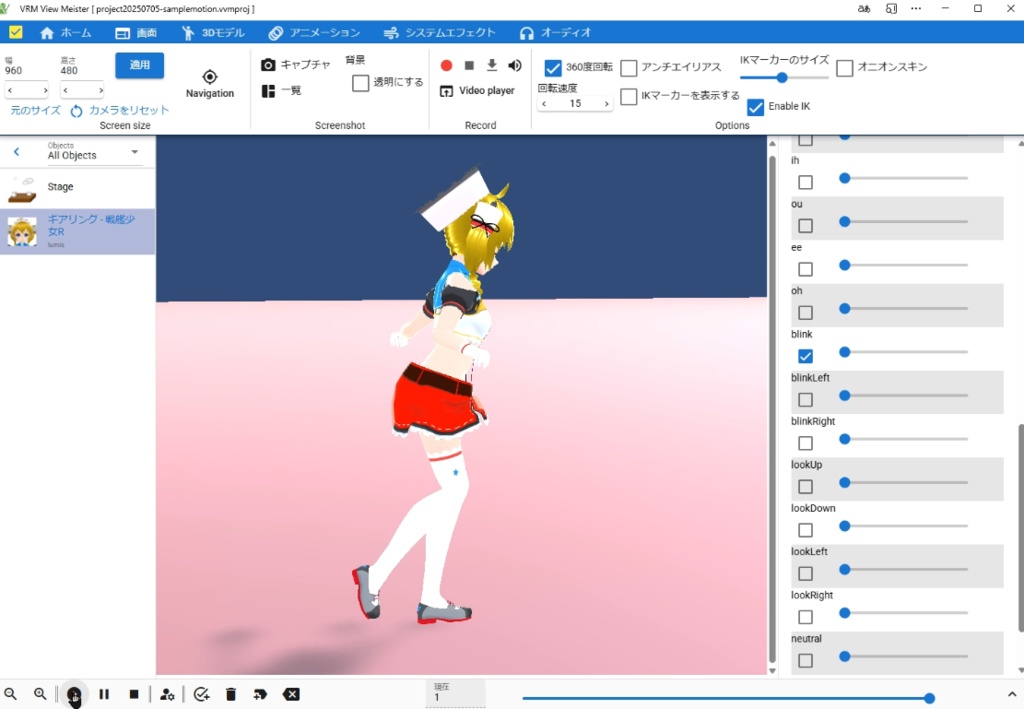
Task: Click the 適用 apply button
Action: (140, 65)
